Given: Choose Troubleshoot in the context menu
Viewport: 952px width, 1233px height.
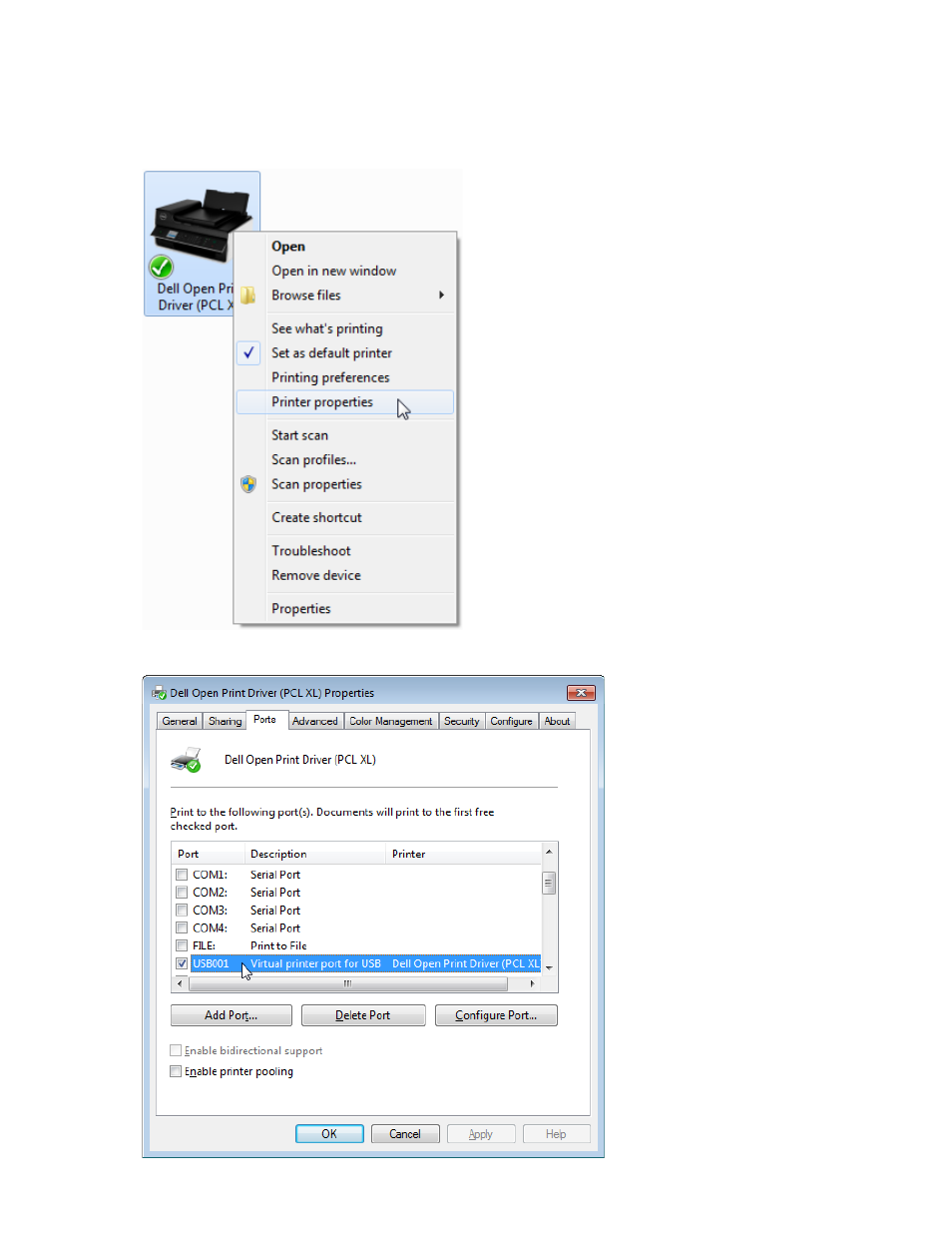Looking at the screenshot, I should point(310,551).
